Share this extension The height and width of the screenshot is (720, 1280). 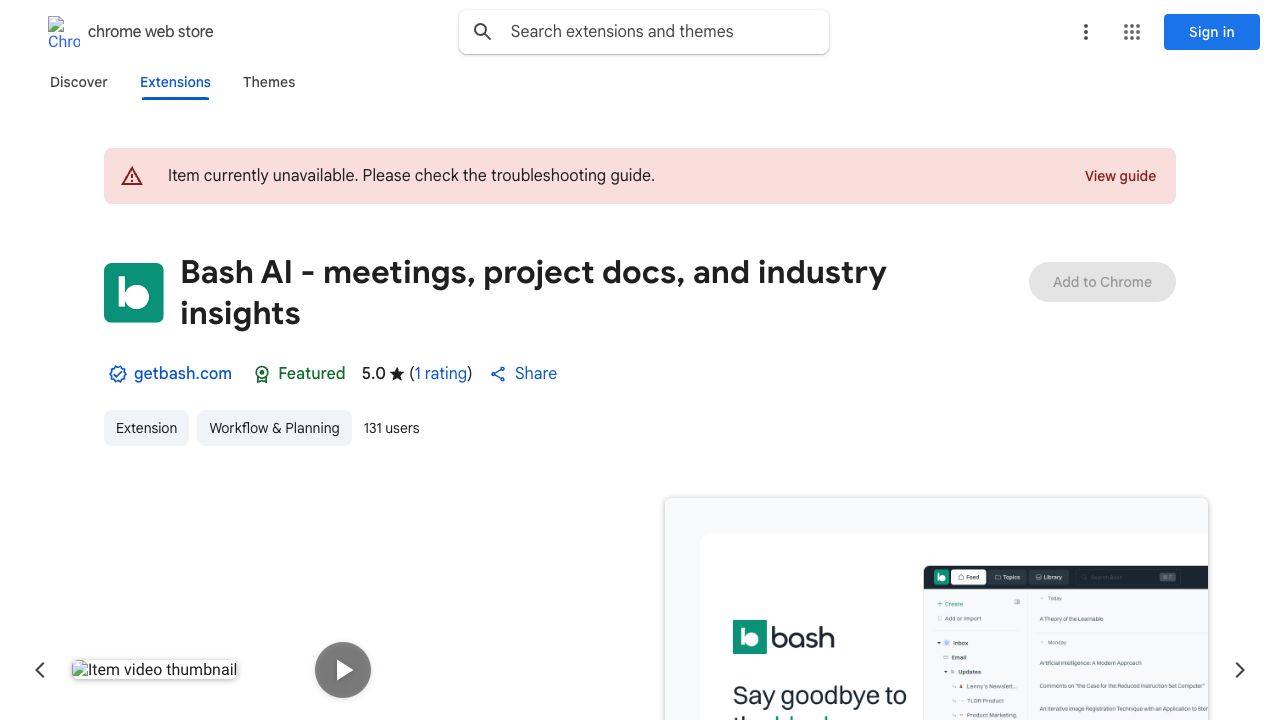[523, 374]
